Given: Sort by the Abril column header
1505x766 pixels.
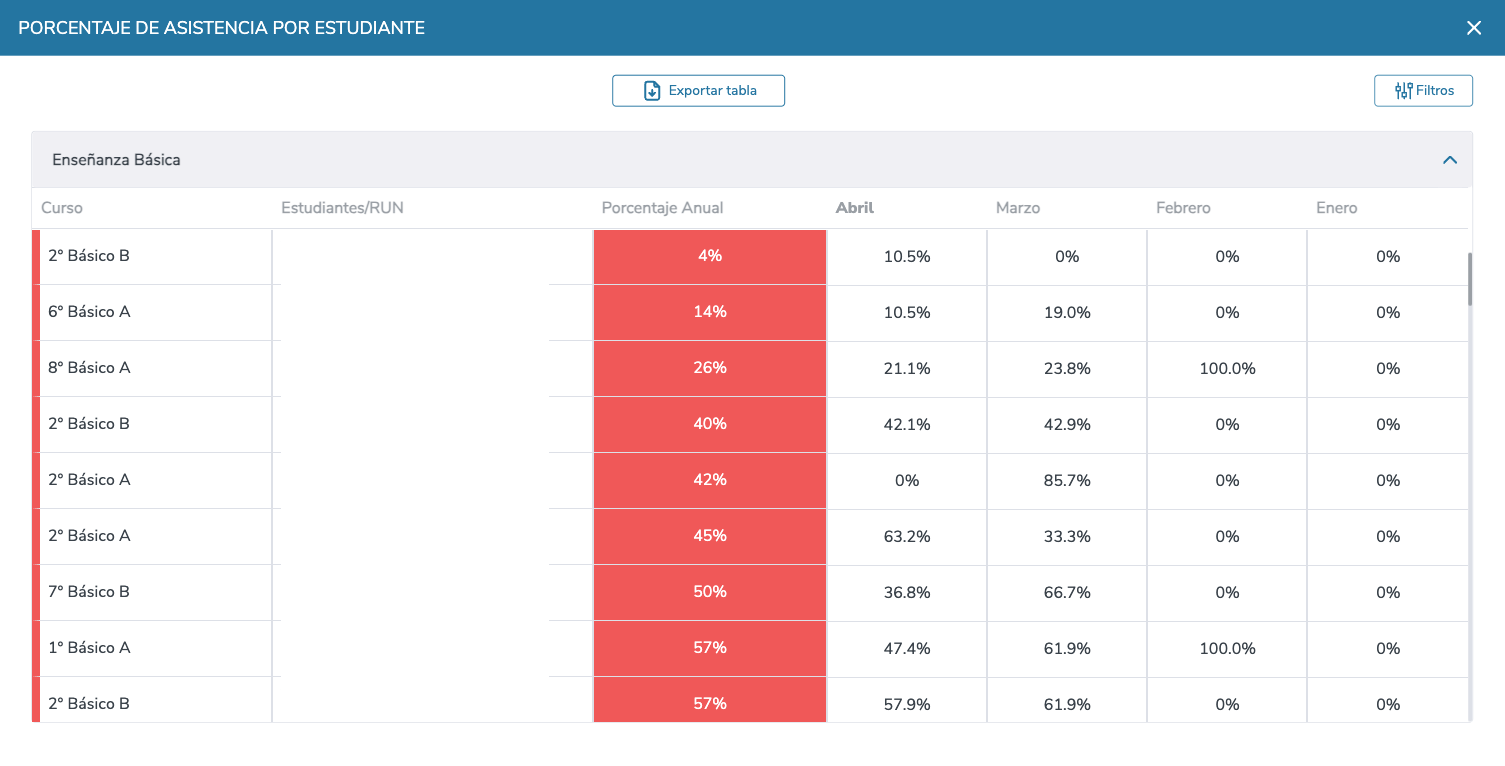Looking at the screenshot, I should pyautogui.click(x=854, y=208).
